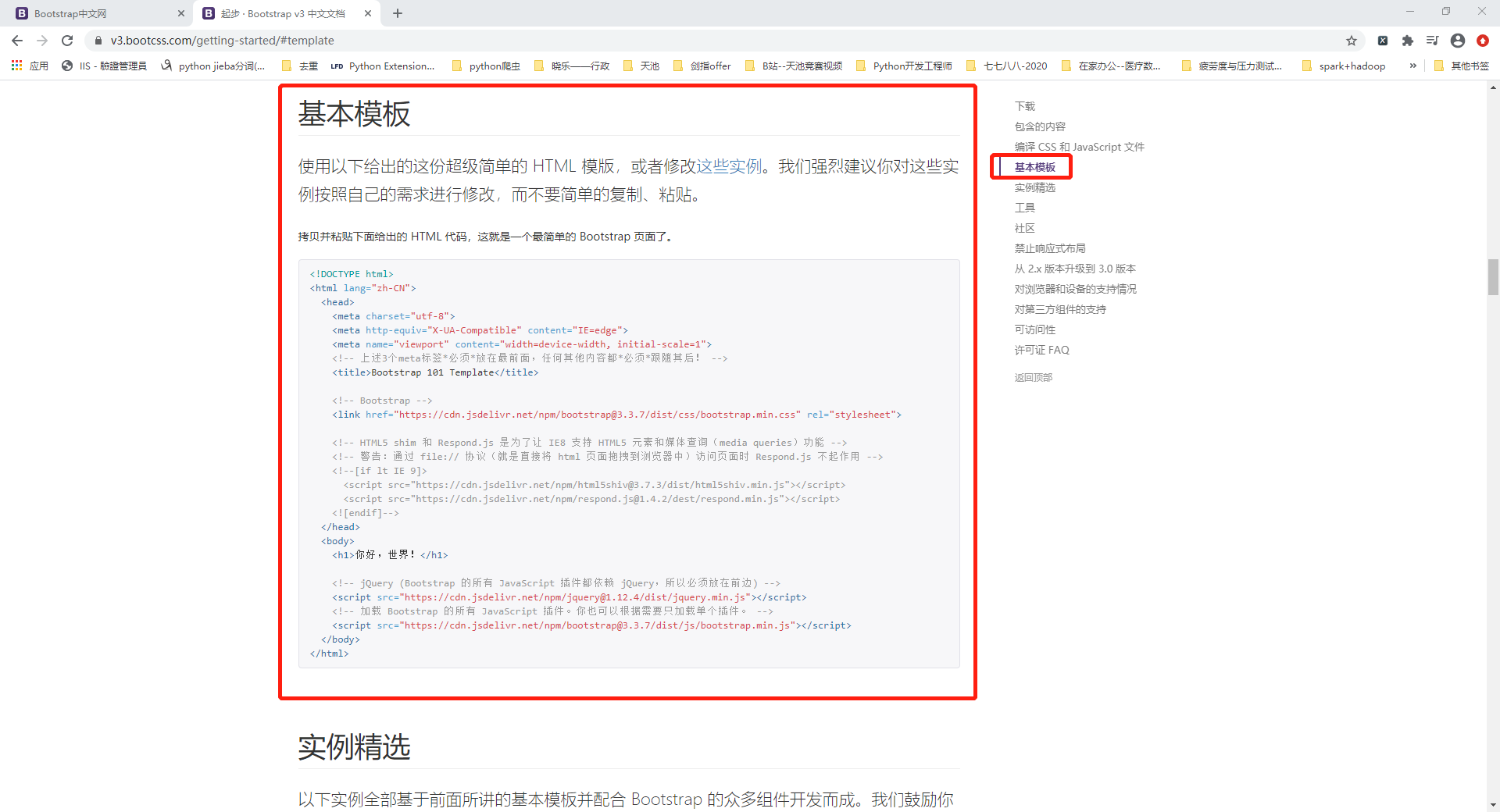Click the Bootstrap 101 Template title line
Viewport: 1500px width, 812px height.
pos(435,372)
